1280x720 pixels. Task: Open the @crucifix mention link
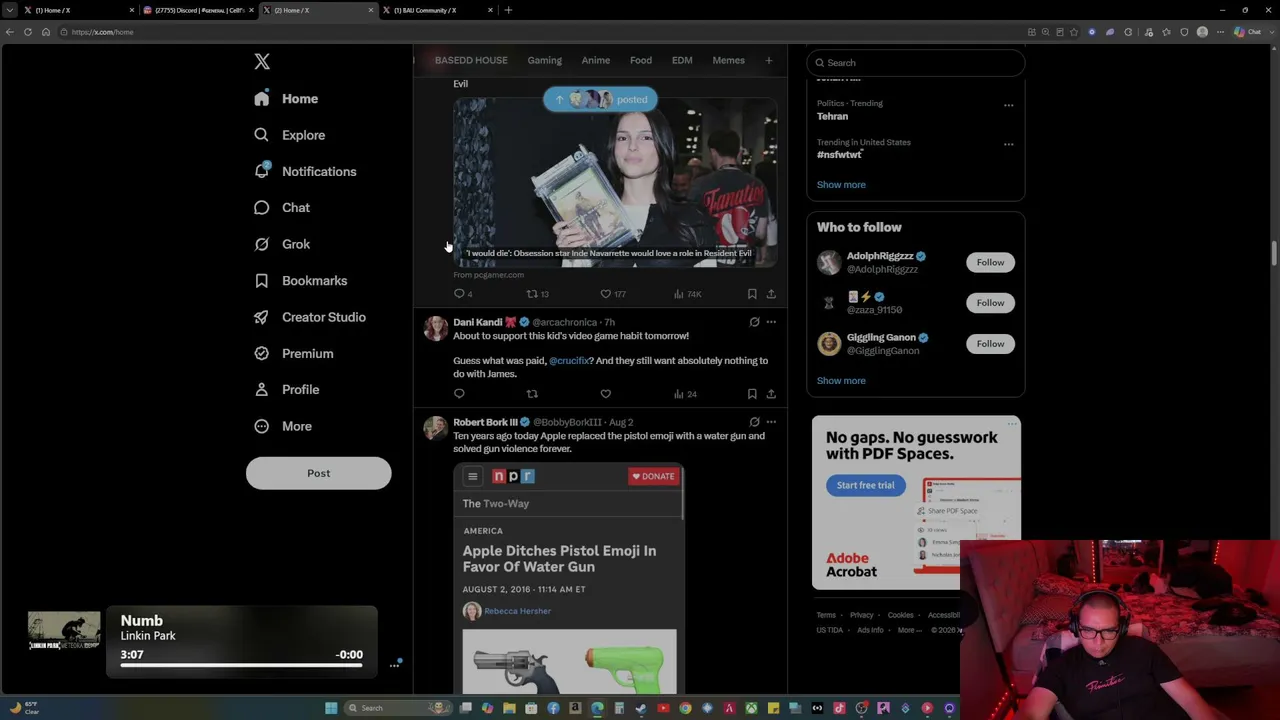pyautogui.click(x=569, y=361)
